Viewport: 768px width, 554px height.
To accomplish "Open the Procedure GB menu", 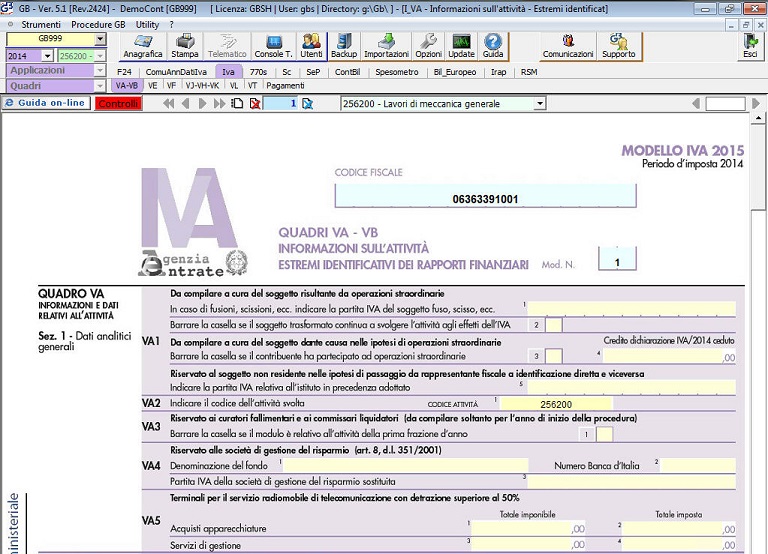I will click(x=98, y=24).
